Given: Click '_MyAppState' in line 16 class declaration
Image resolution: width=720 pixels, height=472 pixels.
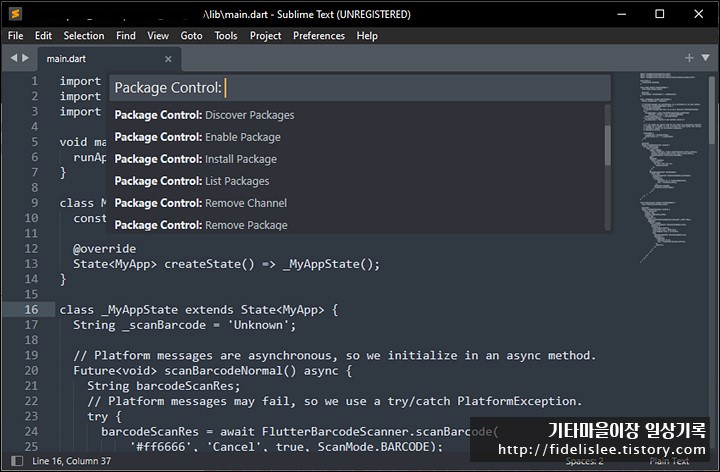Looking at the screenshot, I should pyautogui.click(x=140, y=310).
